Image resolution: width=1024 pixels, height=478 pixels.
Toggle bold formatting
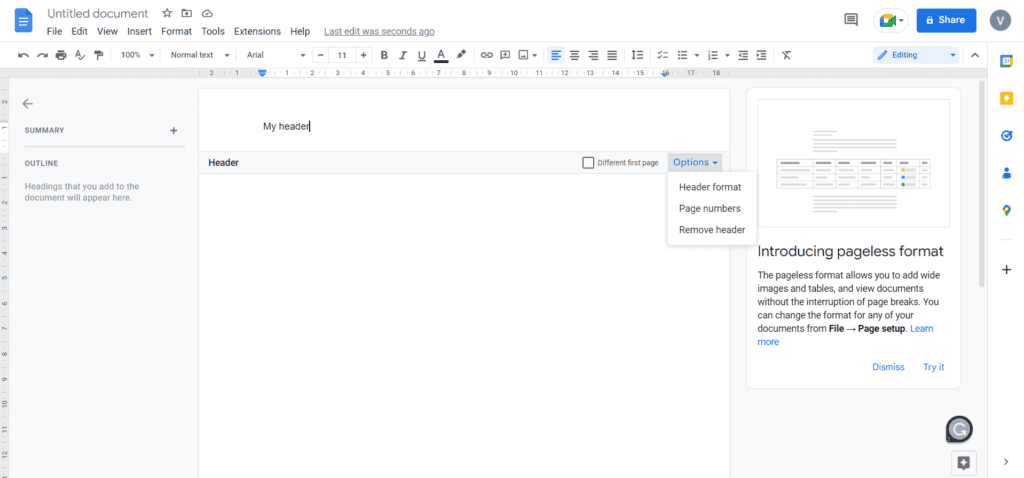coord(384,55)
